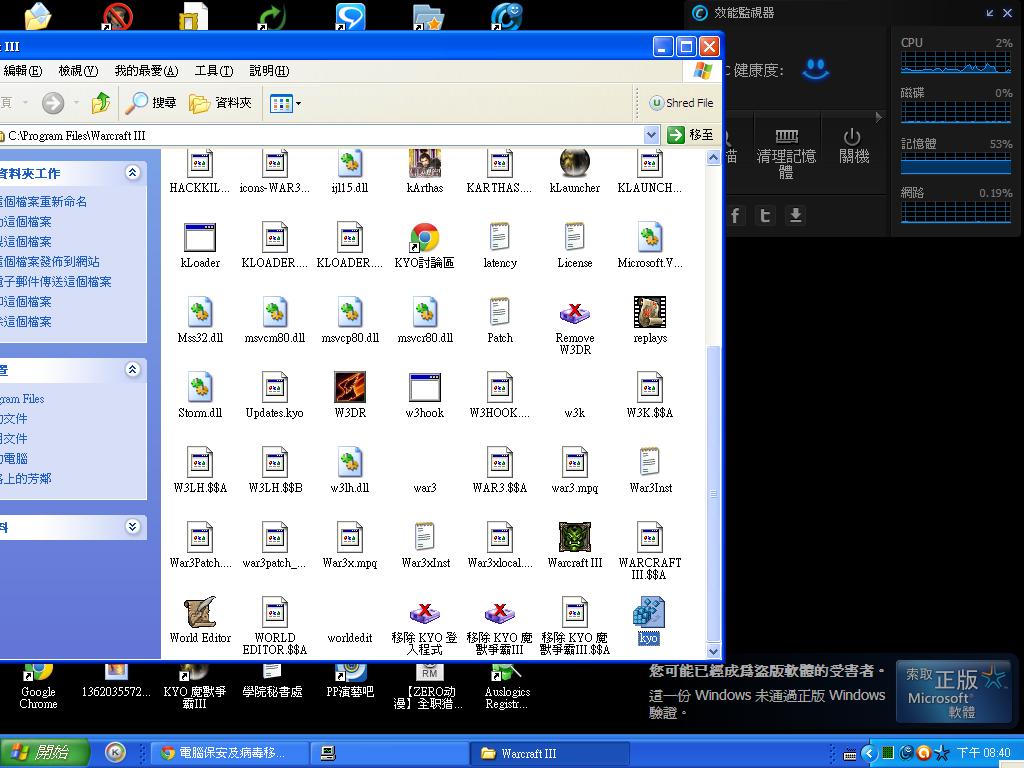Select the Mss32.dll file
Viewport: 1024px width, 768px height.
200,313
